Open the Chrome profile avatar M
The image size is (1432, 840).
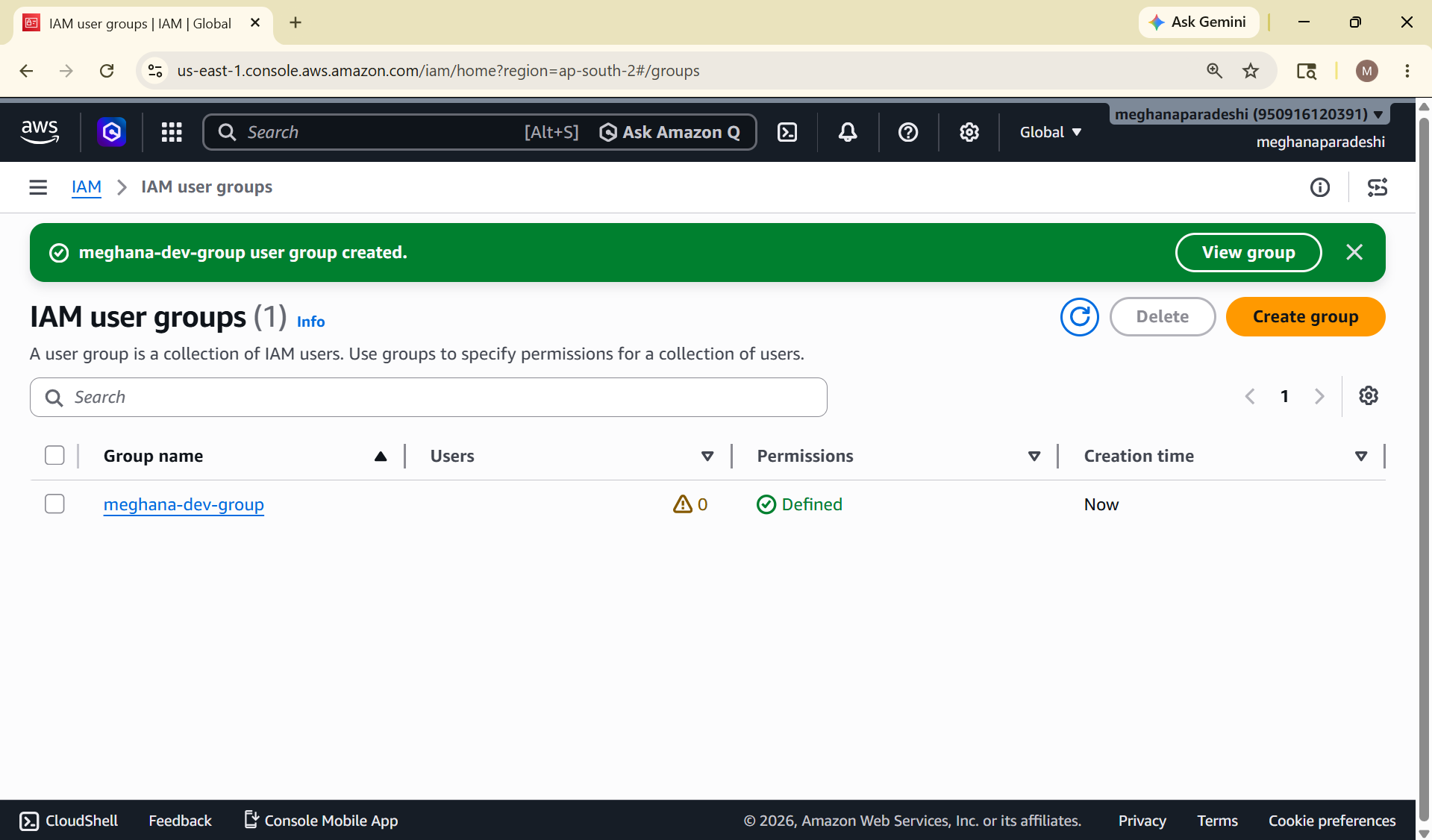click(1367, 71)
